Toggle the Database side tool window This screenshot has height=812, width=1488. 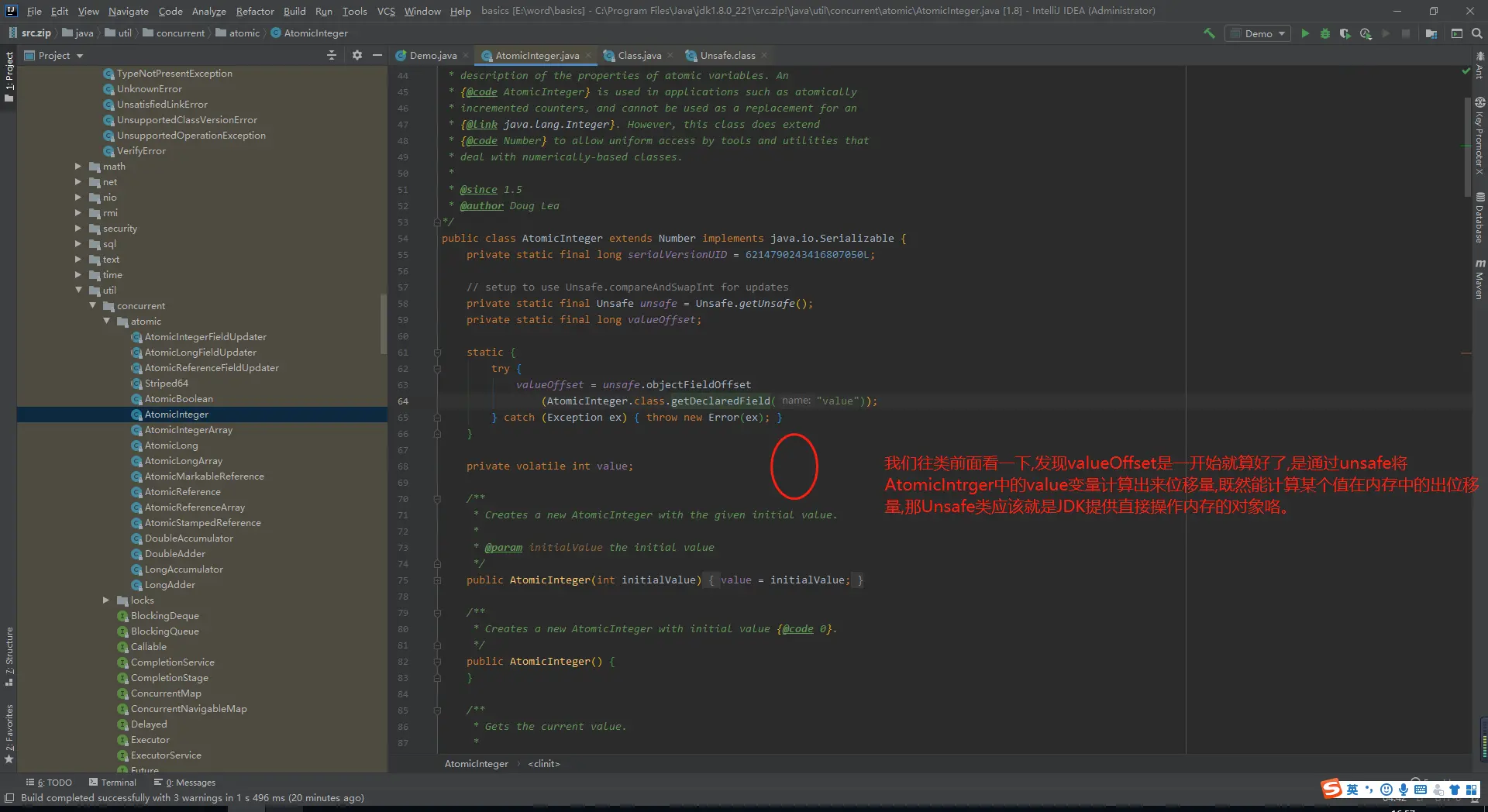coord(1479,218)
